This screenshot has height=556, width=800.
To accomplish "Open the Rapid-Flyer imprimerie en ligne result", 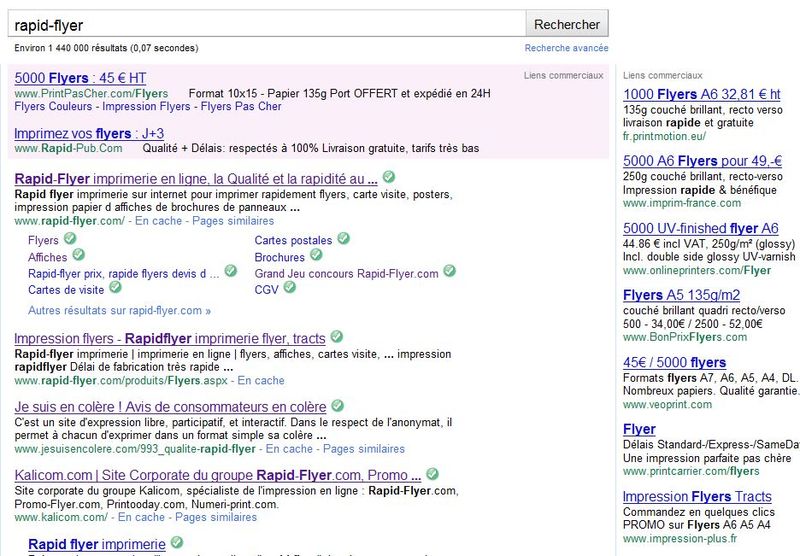I will [x=196, y=179].
